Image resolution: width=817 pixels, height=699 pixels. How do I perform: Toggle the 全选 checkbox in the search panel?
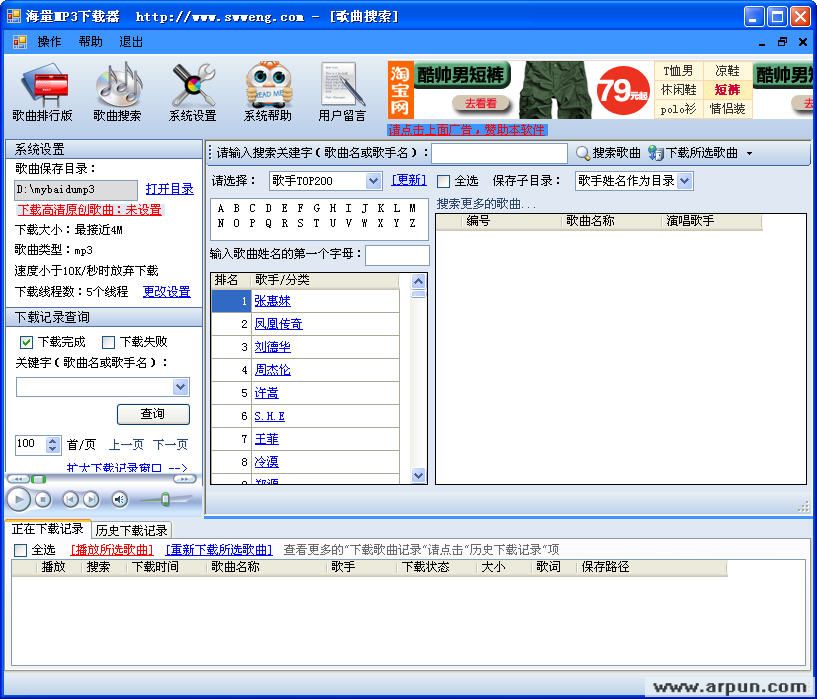click(443, 181)
